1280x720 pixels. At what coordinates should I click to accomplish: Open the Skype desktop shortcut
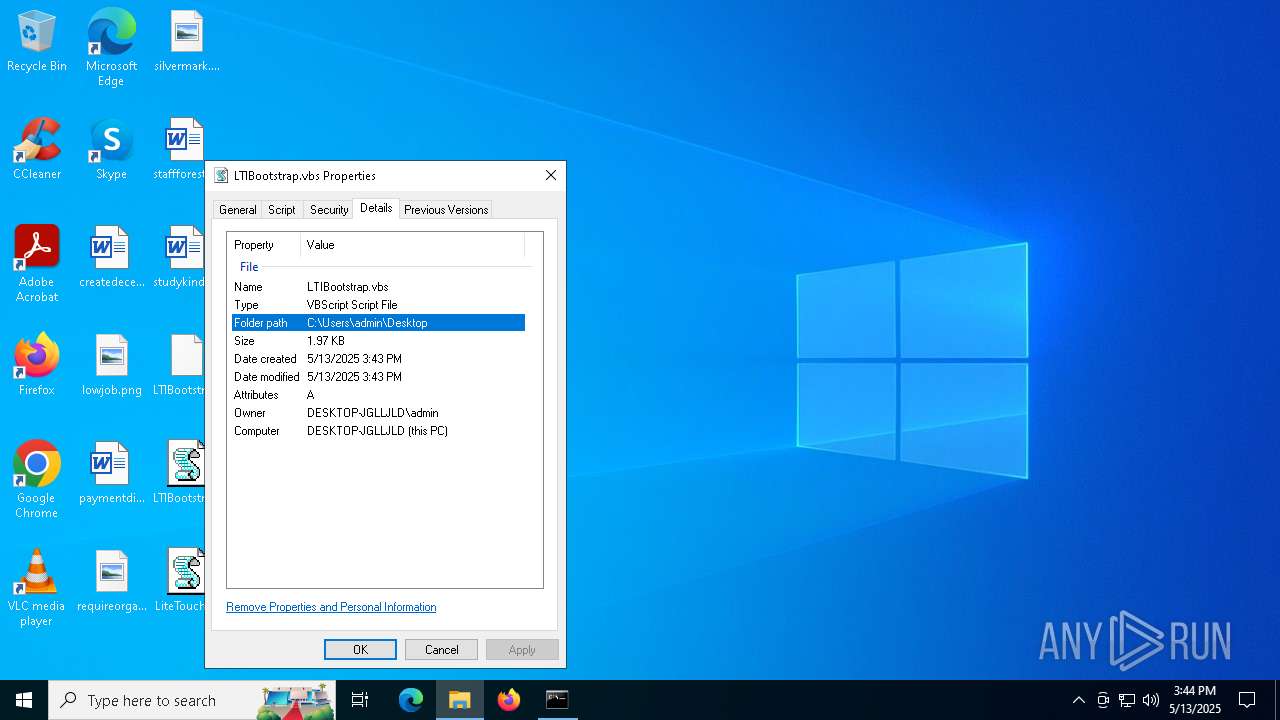click(111, 149)
